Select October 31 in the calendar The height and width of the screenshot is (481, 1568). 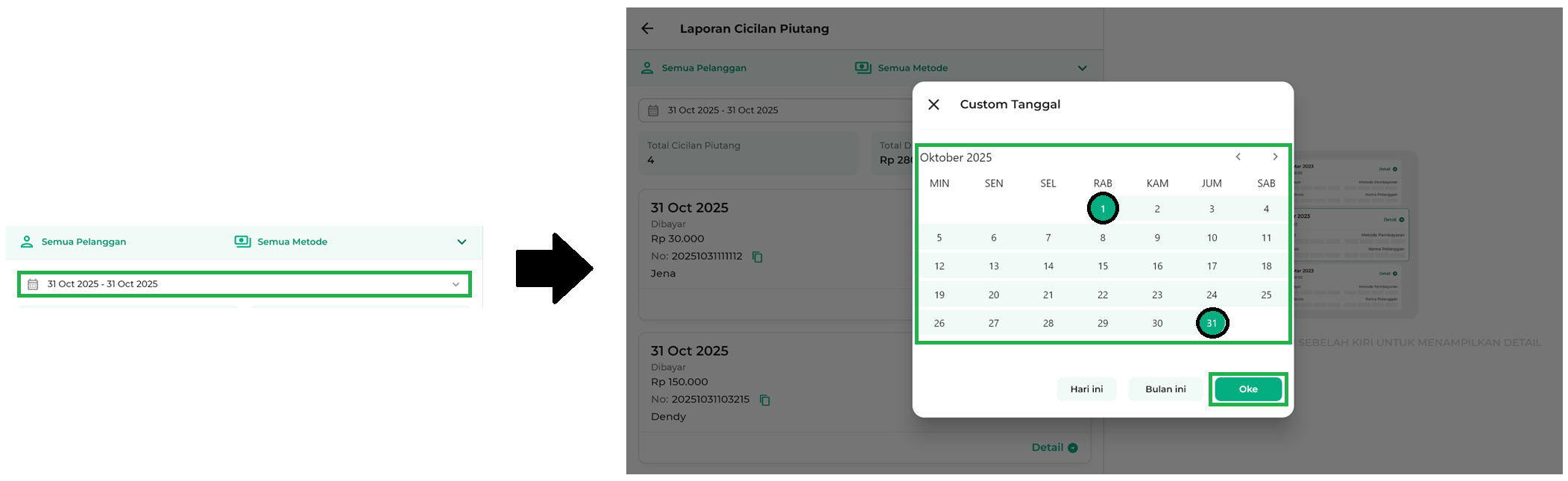tap(1212, 324)
